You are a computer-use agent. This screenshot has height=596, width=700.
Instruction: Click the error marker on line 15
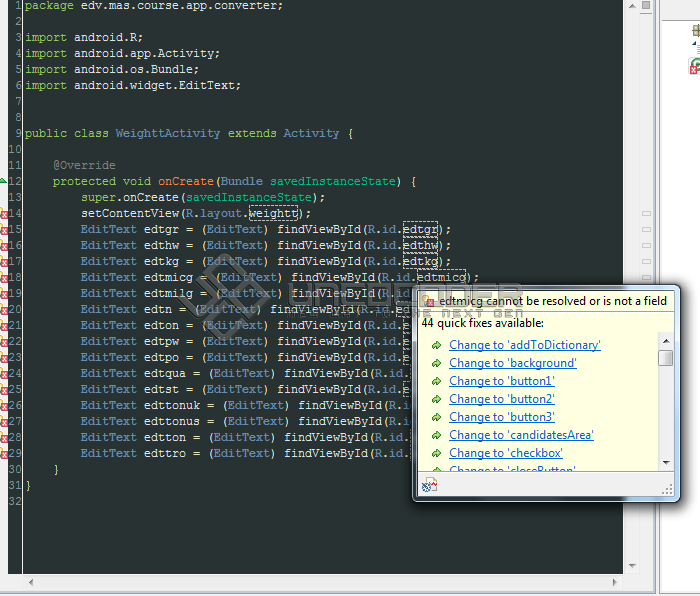(4, 230)
